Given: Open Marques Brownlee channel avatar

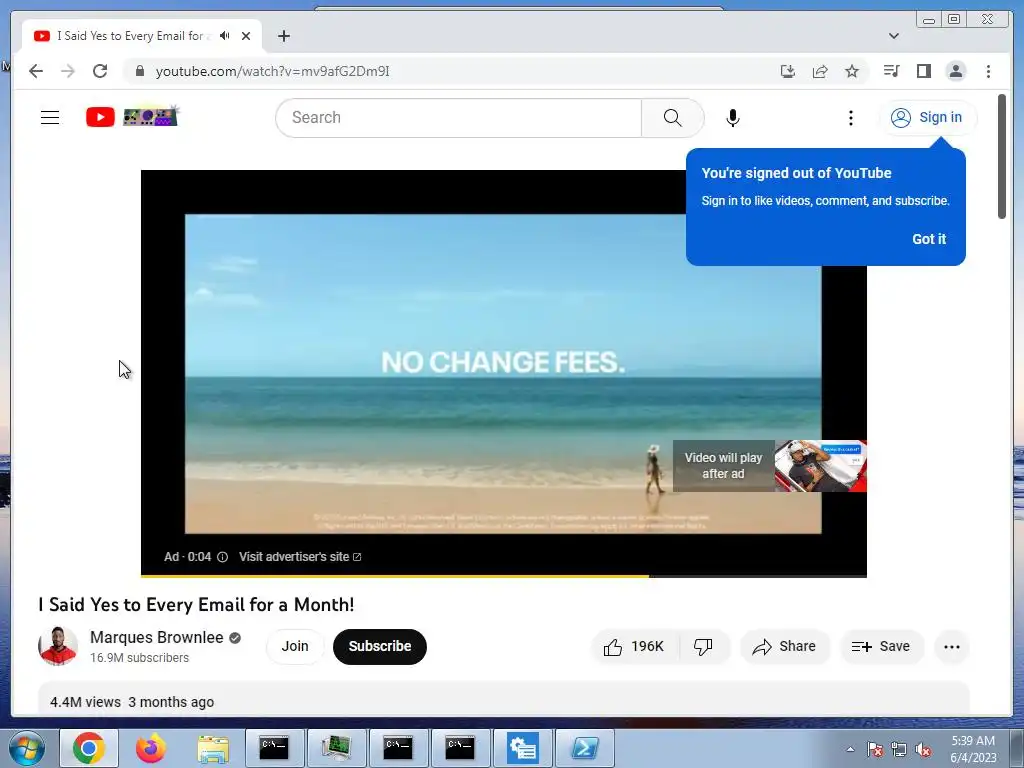Looking at the screenshot, I should point(58,646).
